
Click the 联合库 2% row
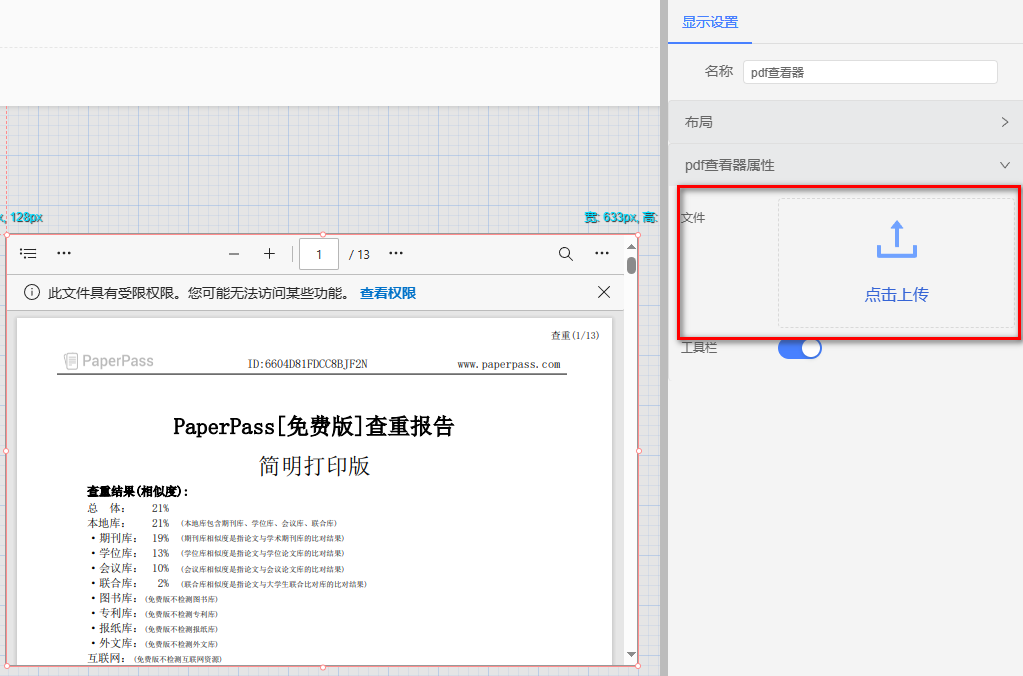click(x=228, y=583)
